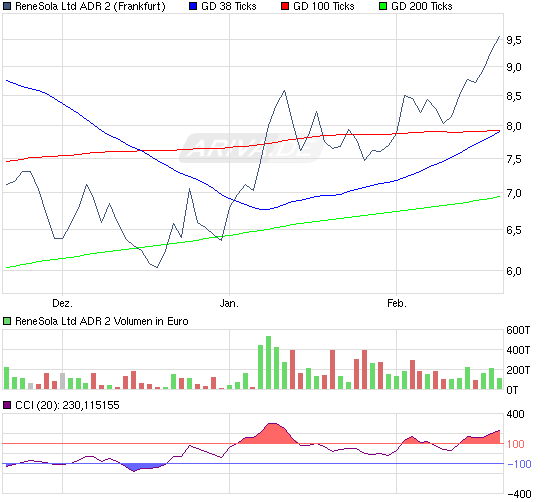Click the 'Dez.' month axis label
The image size is (545, 502).
click(x=63, y=303)
